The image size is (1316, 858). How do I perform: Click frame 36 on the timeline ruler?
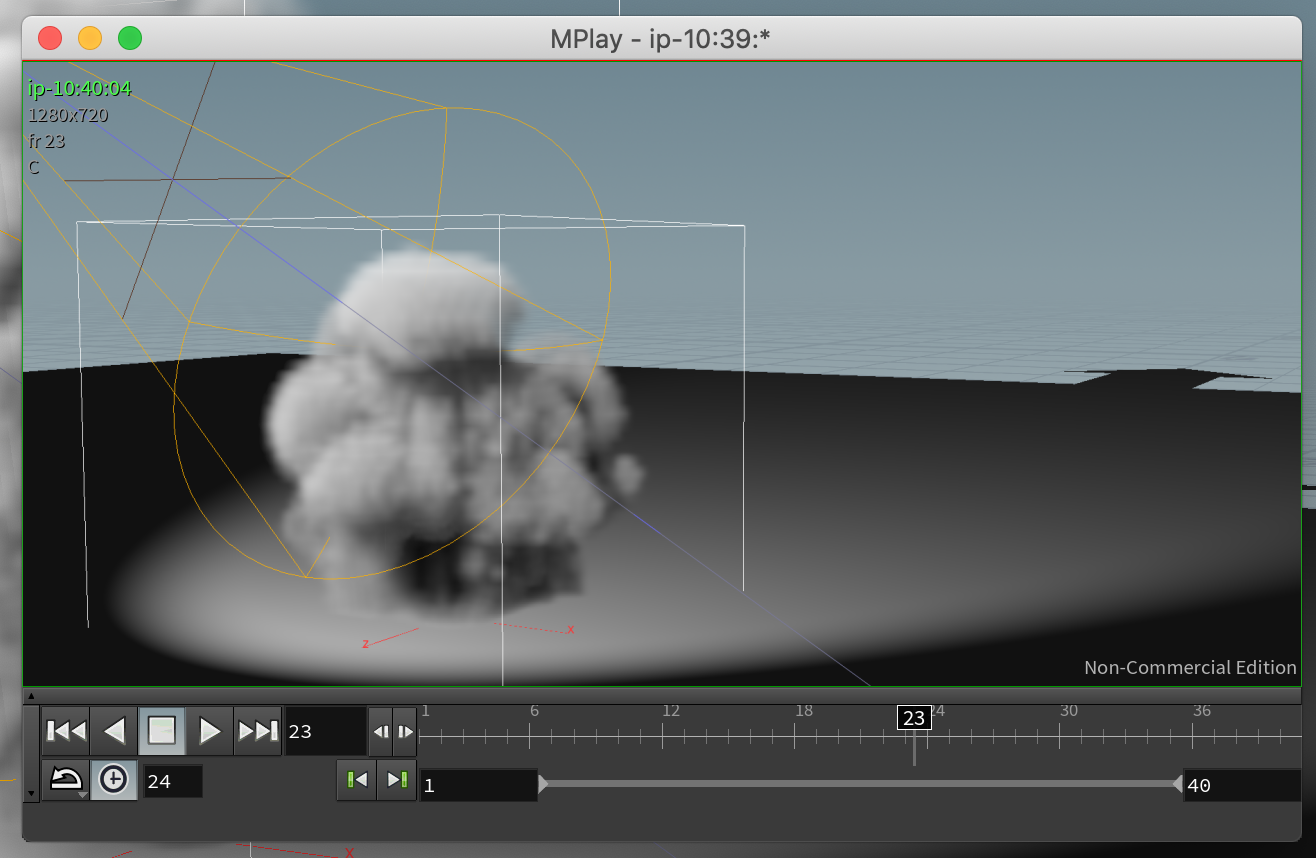[1202, 711]
